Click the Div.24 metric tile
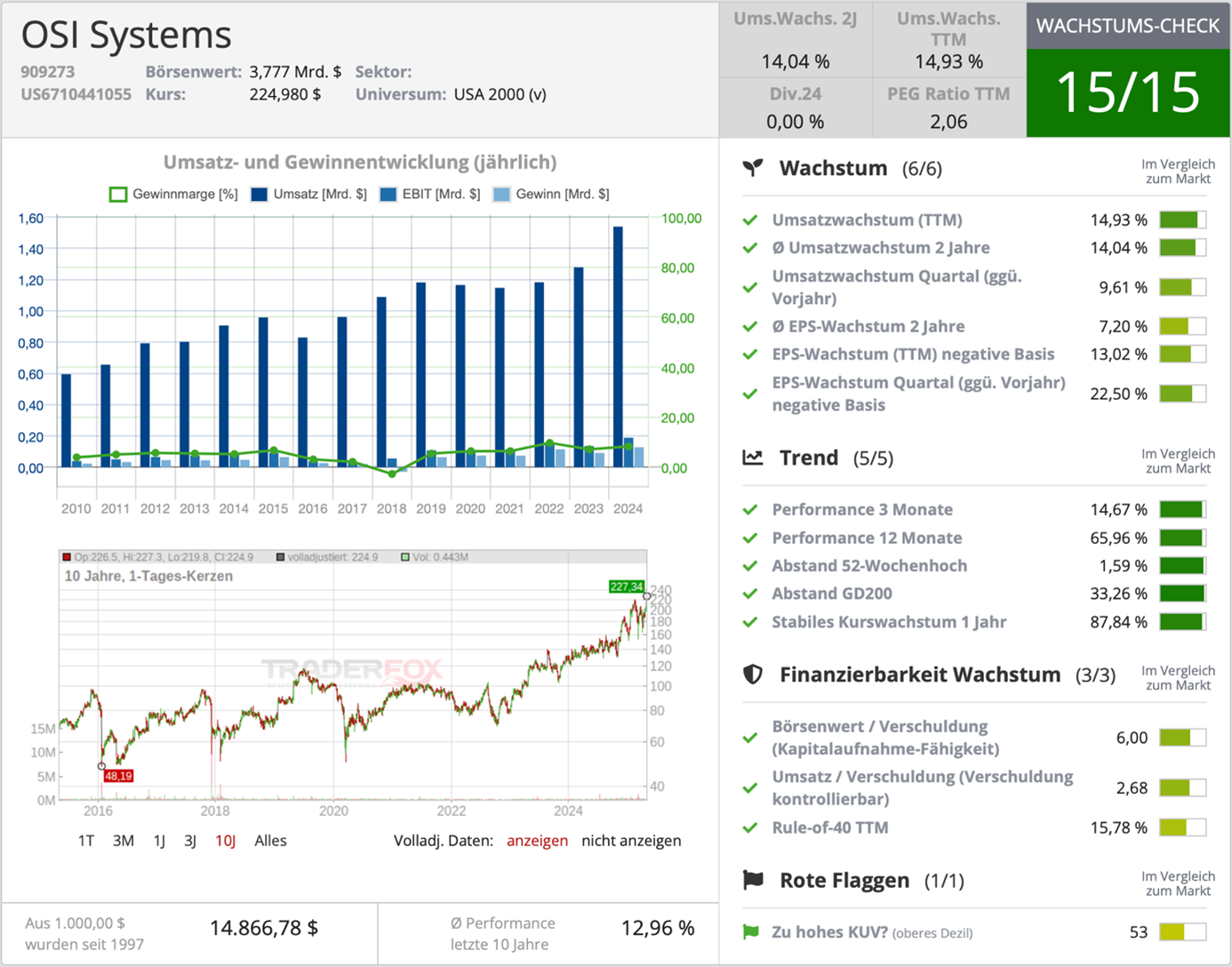This screenshot has height=967, width=1232. coord(796,108)
